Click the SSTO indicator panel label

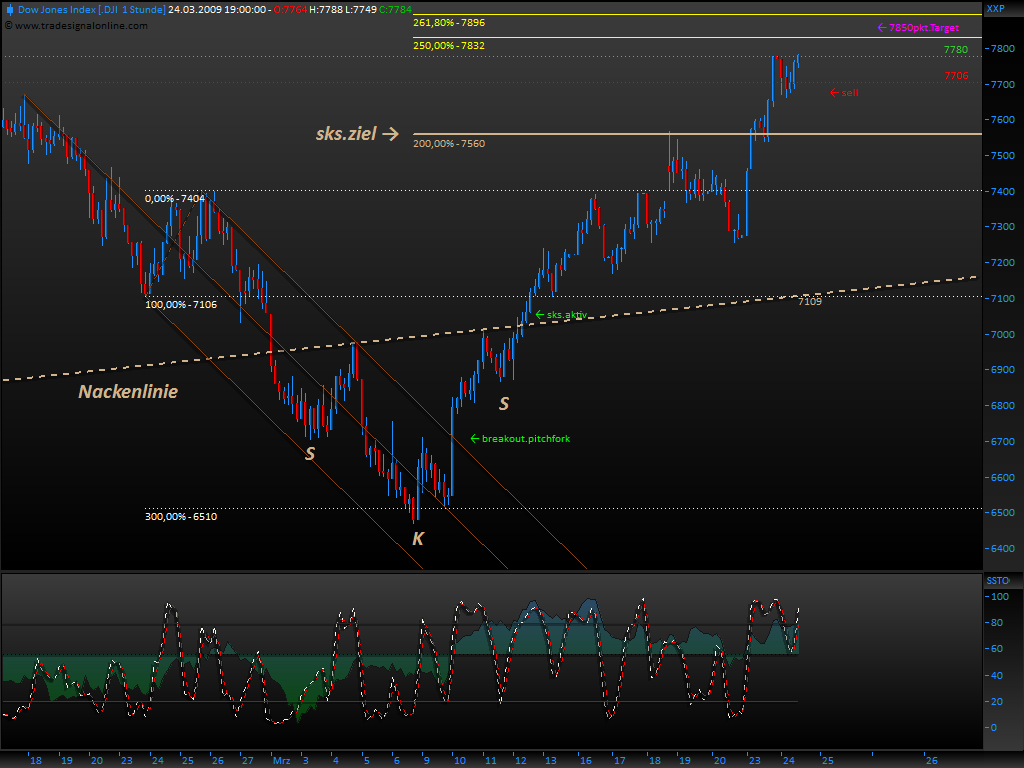(x=997, y=581)
